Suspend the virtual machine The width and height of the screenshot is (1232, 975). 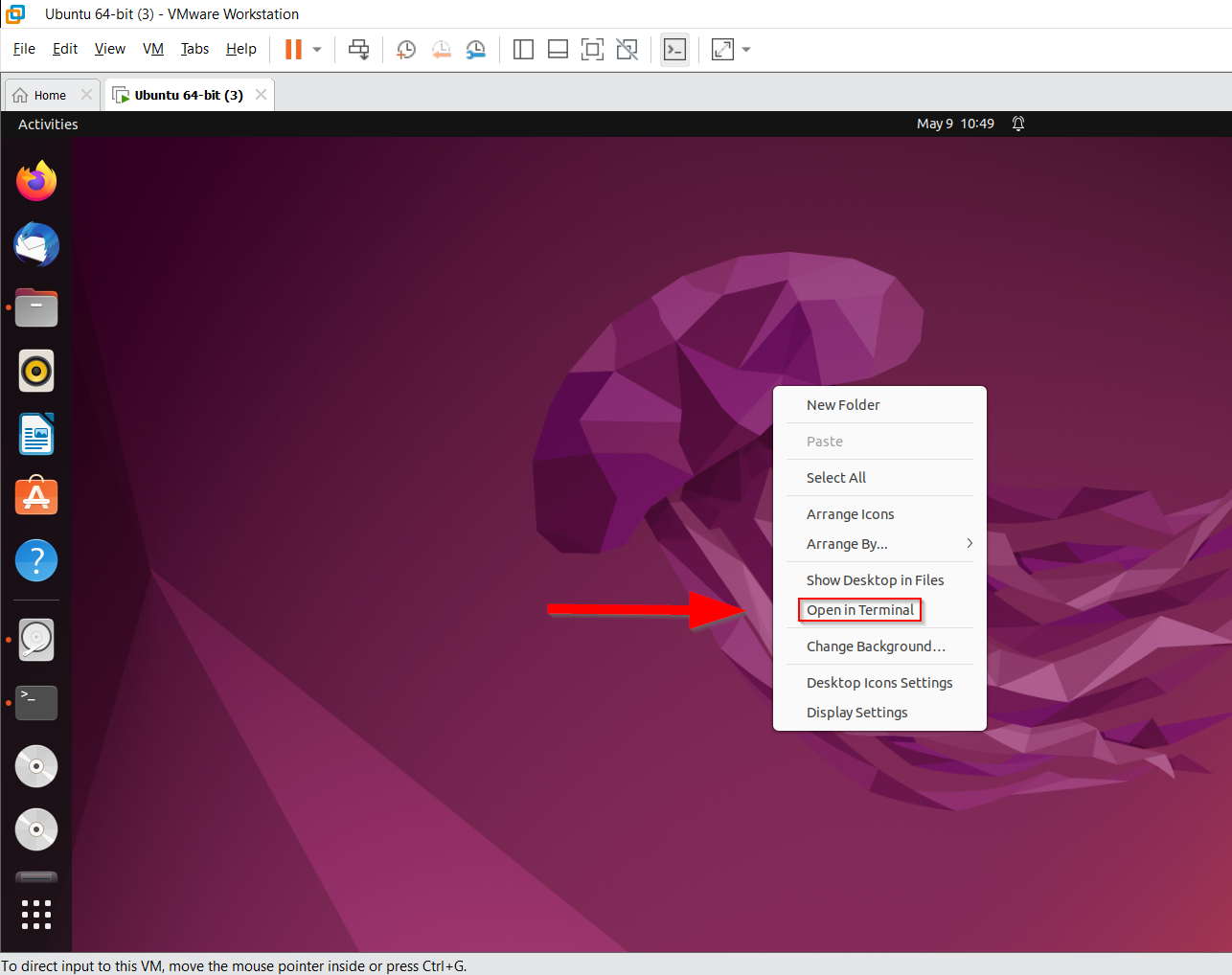pos(292,49)
